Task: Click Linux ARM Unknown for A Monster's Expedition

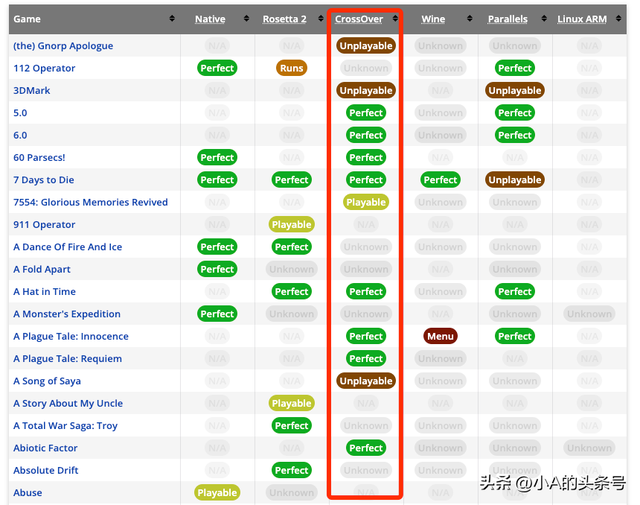Action: 589,314
